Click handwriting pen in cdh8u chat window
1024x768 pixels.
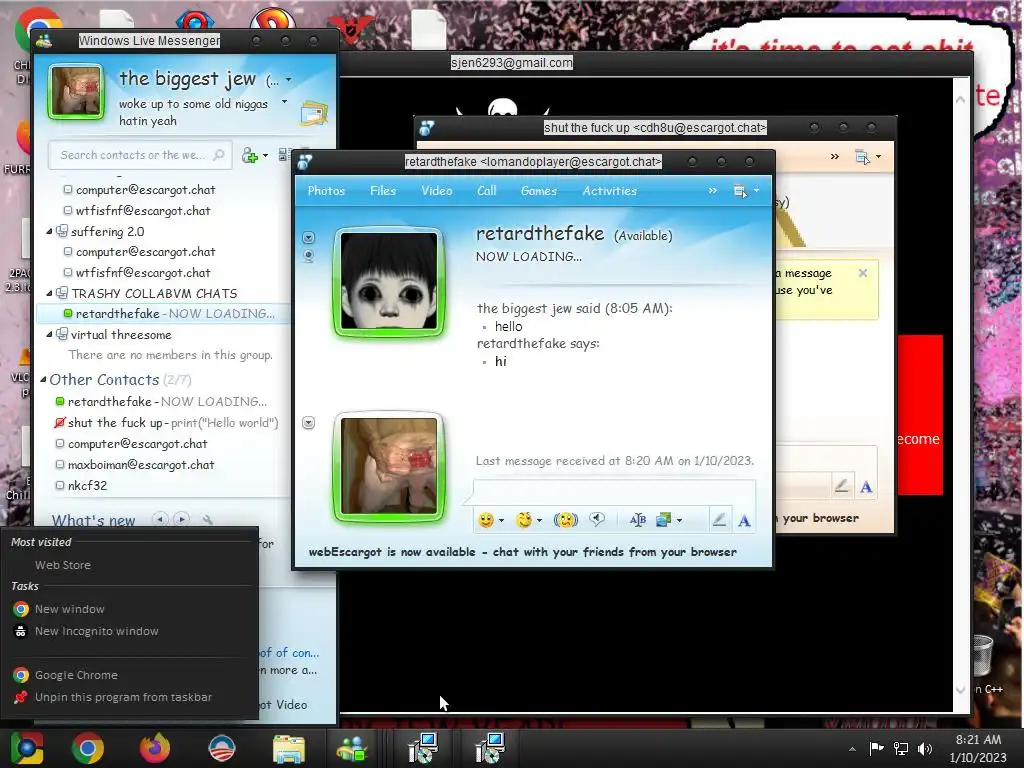[841, 485]
